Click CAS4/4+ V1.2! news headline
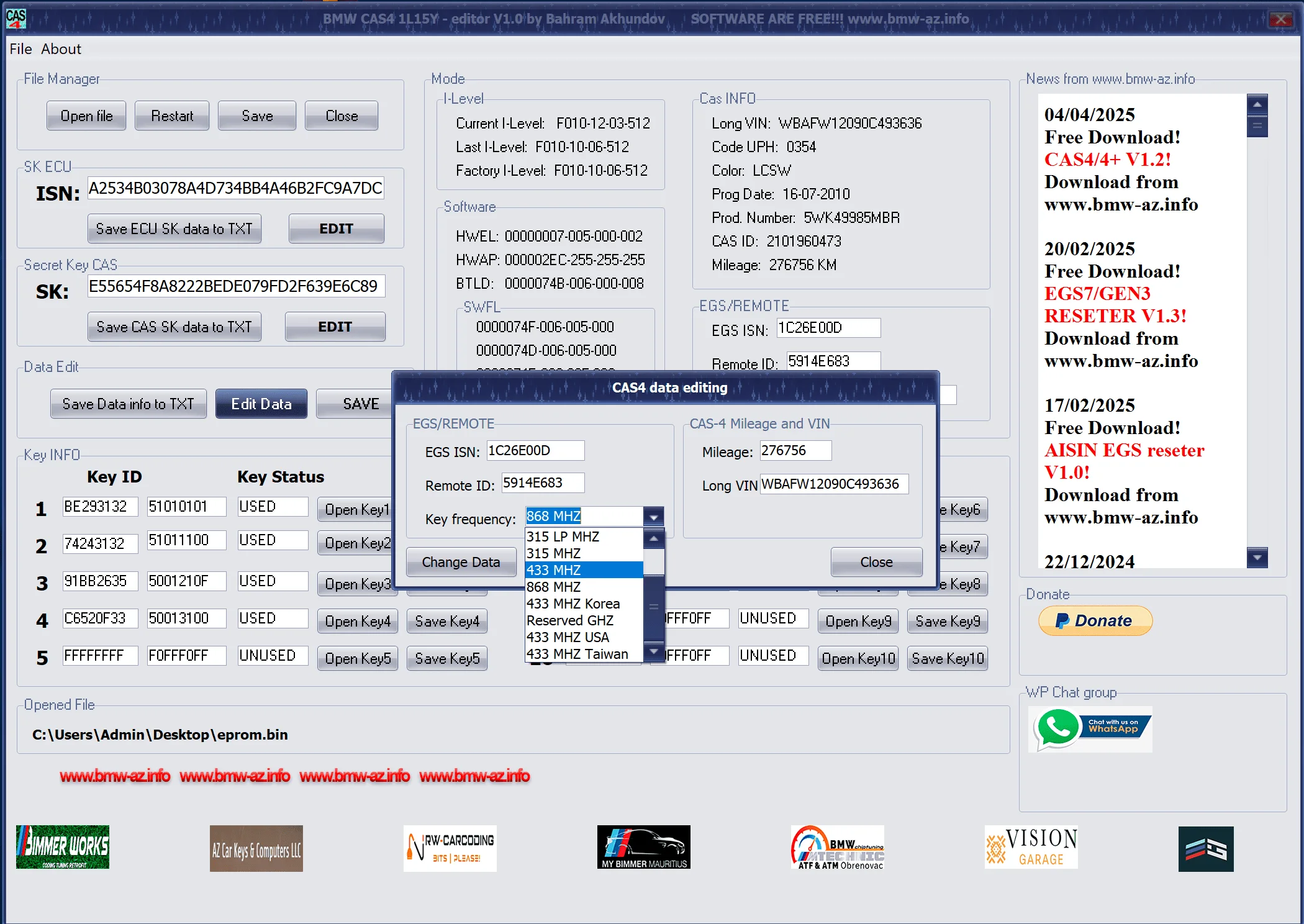The height and width of the screenshot is (924, 1304). pos(1107,160)
